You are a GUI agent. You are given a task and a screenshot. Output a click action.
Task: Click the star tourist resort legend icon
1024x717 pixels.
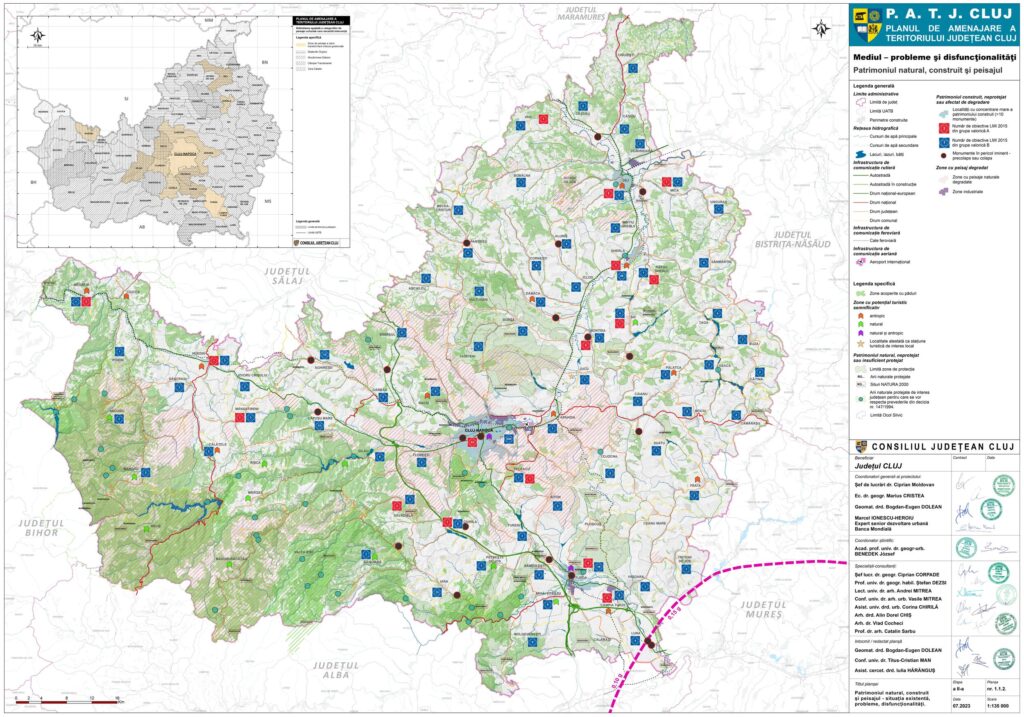861,345
